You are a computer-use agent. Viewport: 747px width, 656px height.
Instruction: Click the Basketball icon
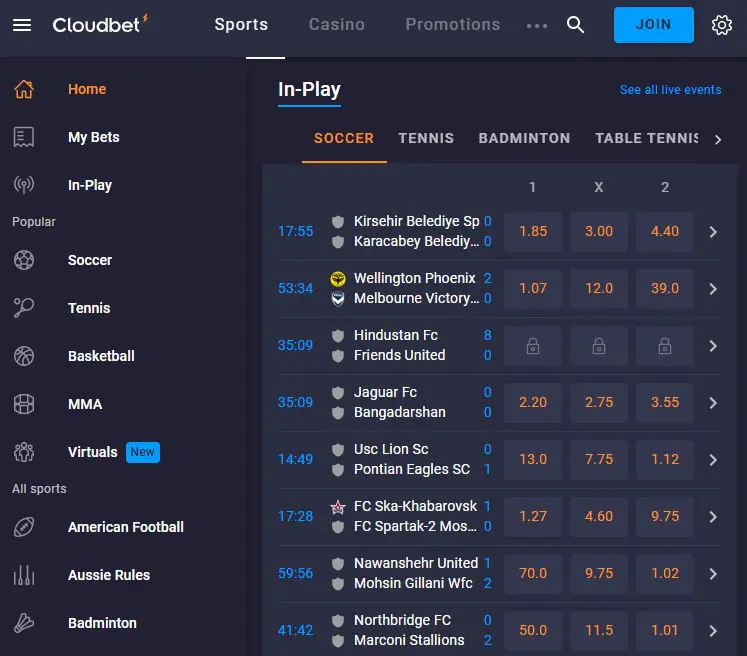[24, 356]
